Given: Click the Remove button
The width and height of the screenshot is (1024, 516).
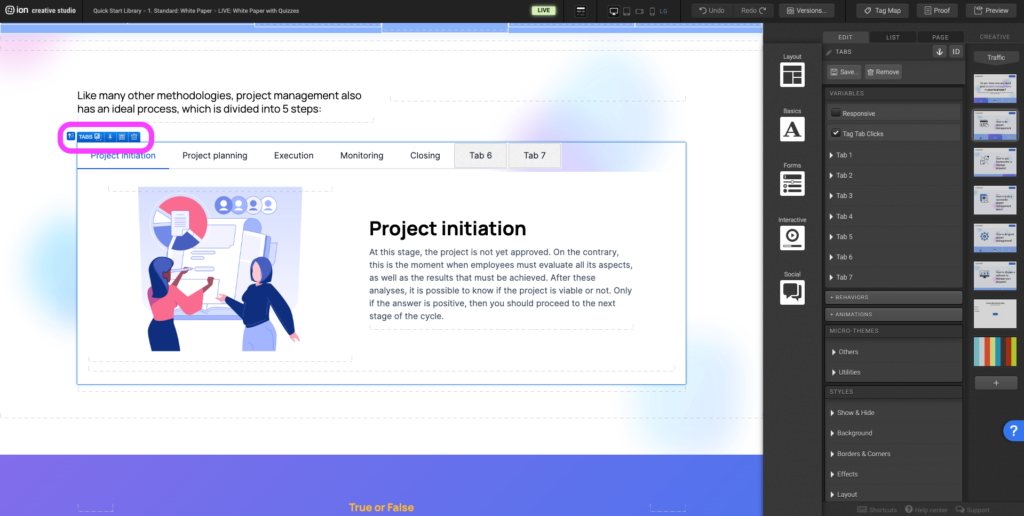Looking at the screenshot, I should tap(883, 72).
